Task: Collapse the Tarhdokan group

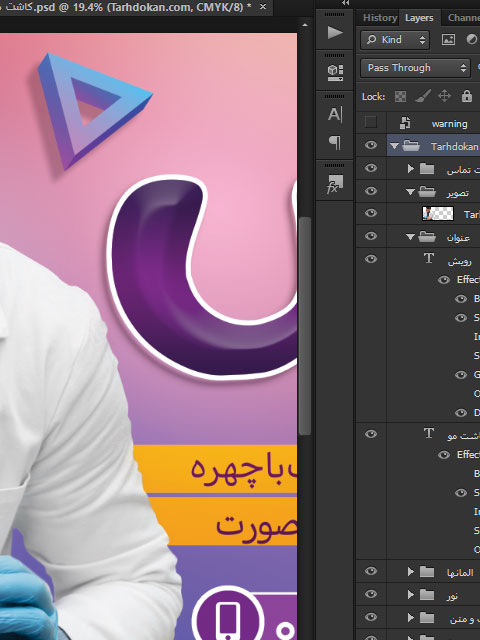Action: pyautogui.click(x=394, y=146)
